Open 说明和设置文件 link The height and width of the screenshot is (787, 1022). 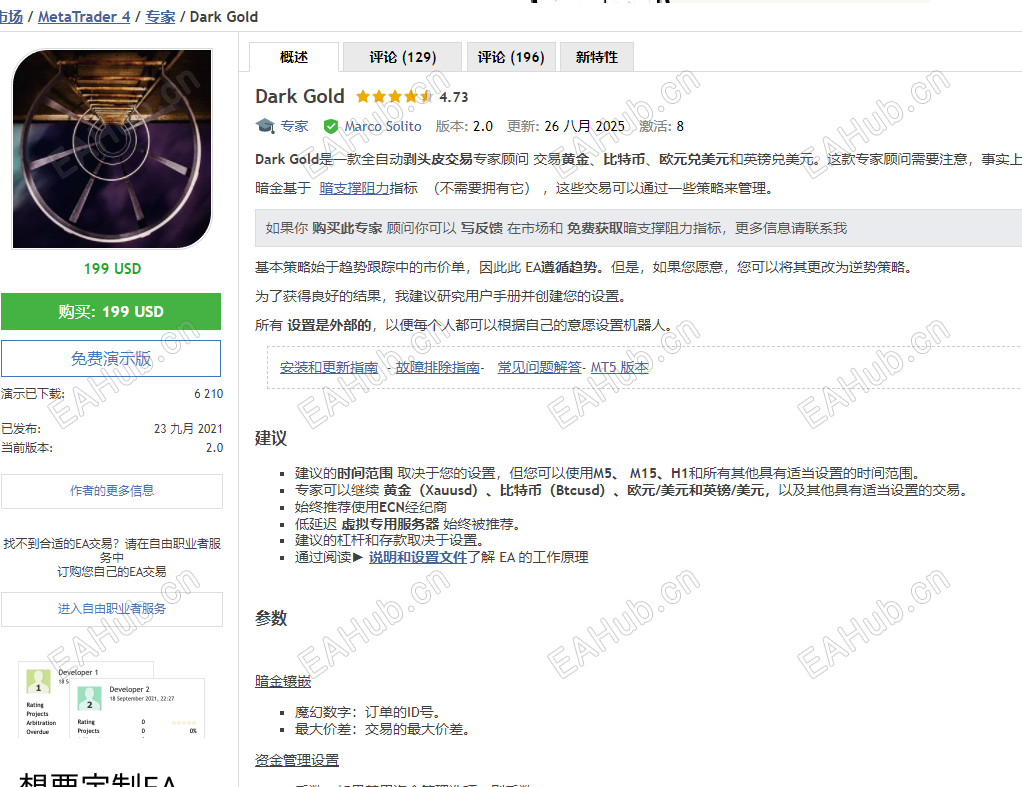click(x=418, y=557)
